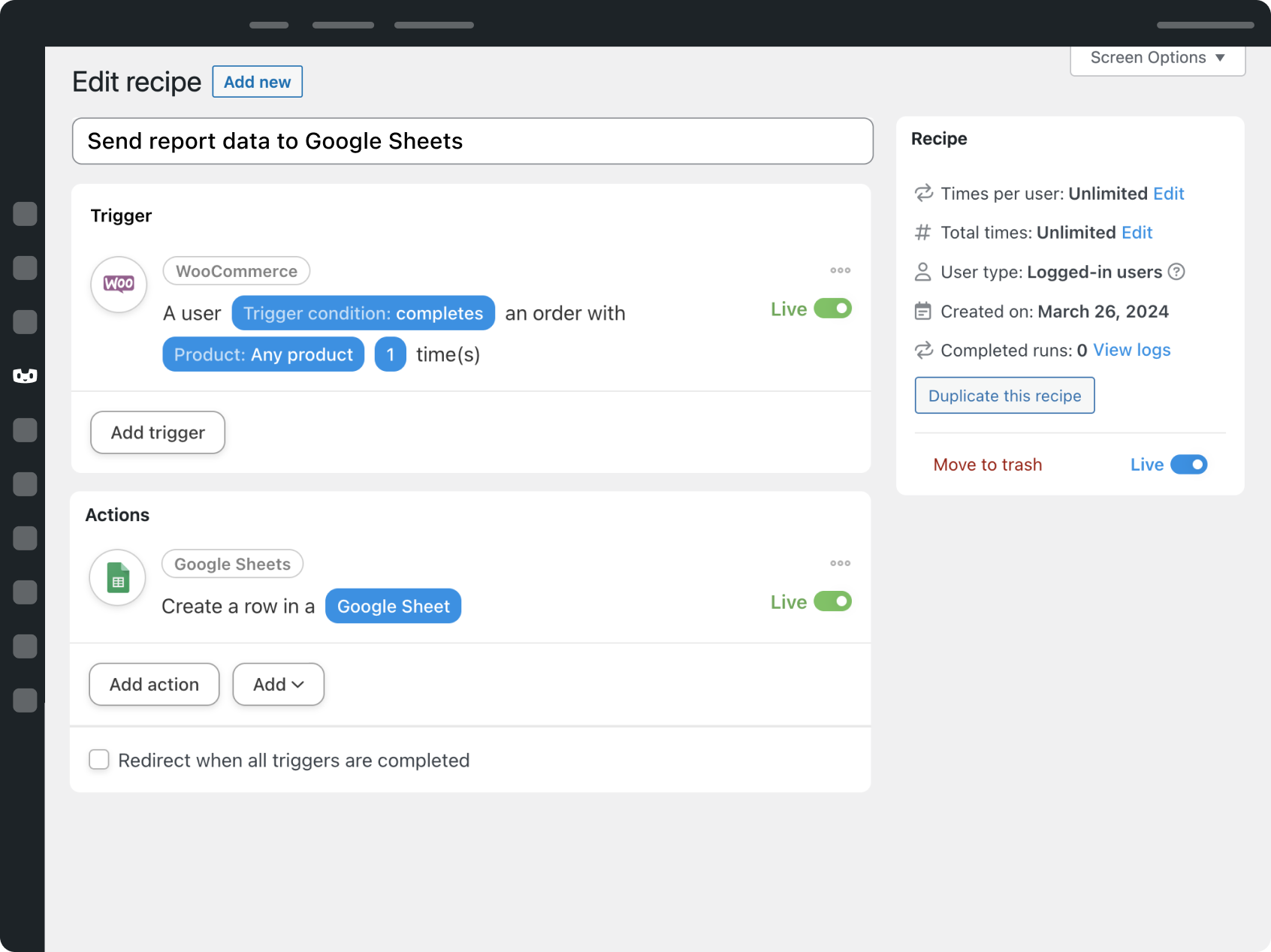1271x952 pixels.
Task: Click the help question mark beside Logged-in users
Action: click(x=1176, y=272)
